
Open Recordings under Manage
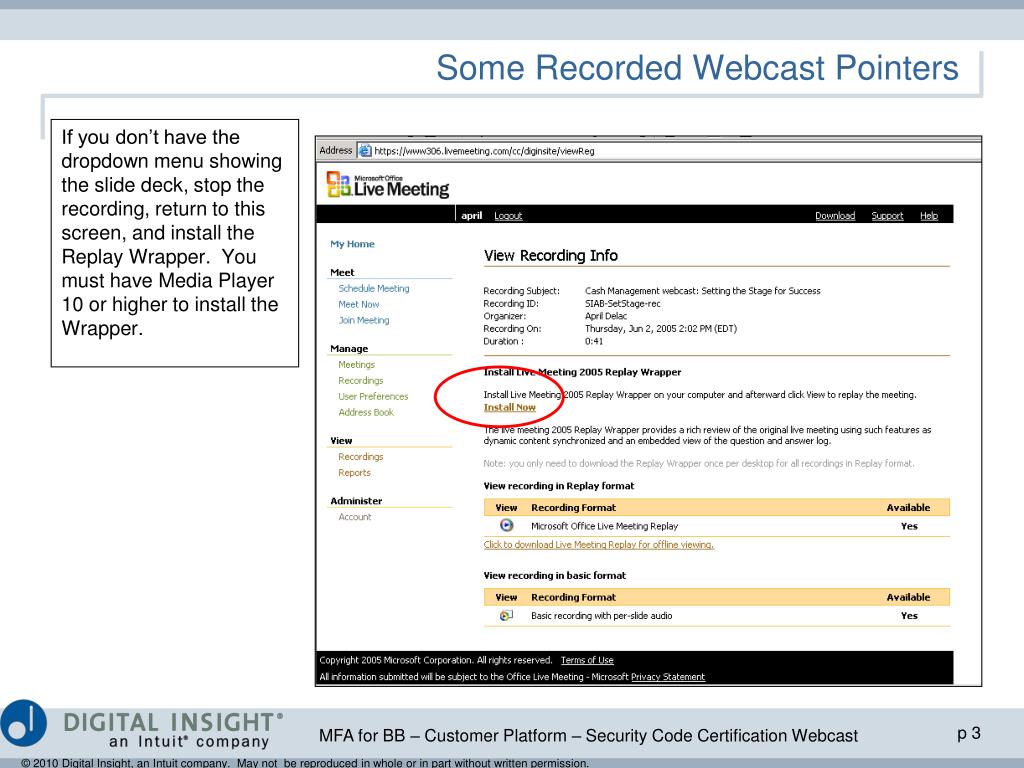click(x=360, y=380)
